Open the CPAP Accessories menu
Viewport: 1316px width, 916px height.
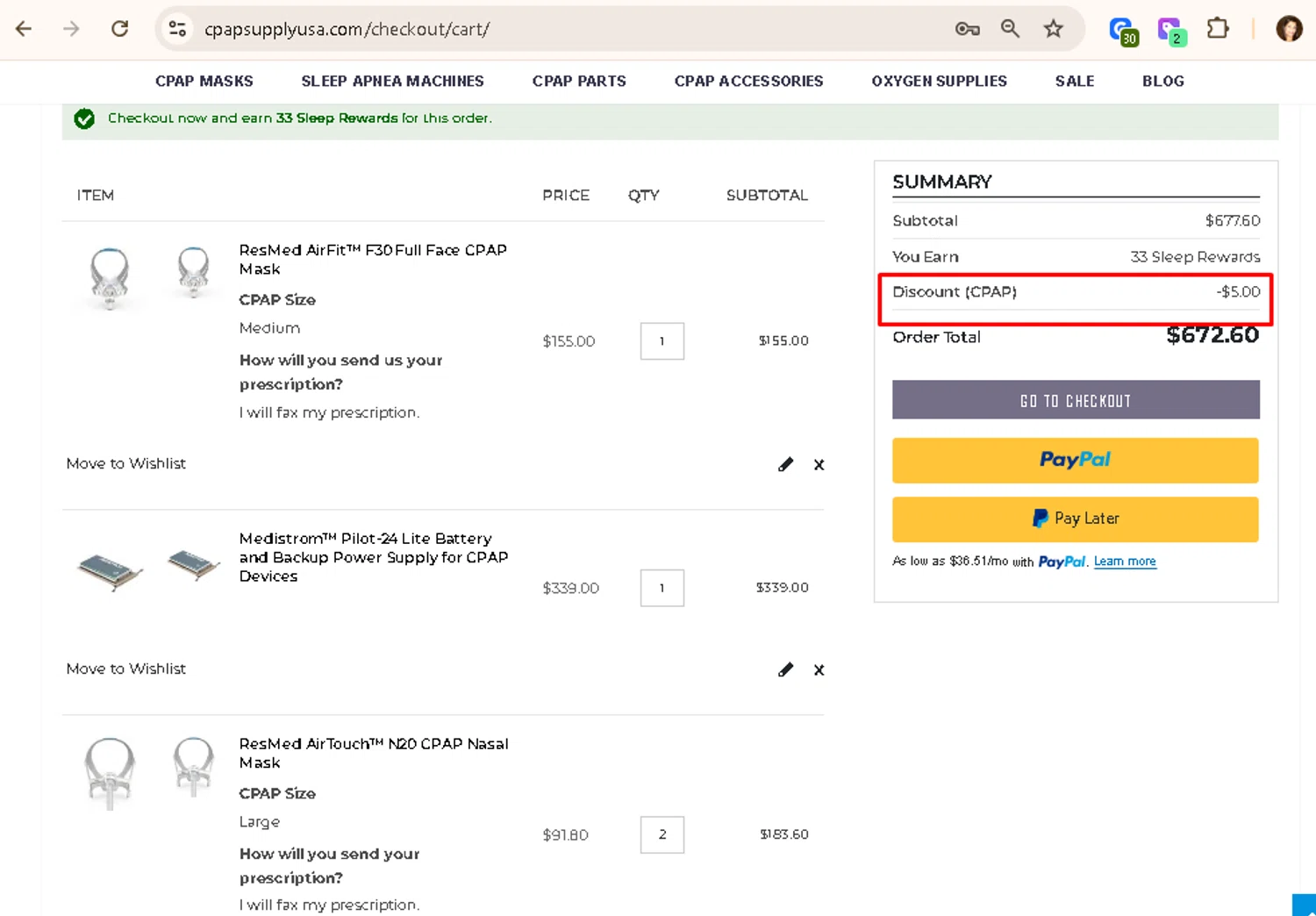pos(748,81)
